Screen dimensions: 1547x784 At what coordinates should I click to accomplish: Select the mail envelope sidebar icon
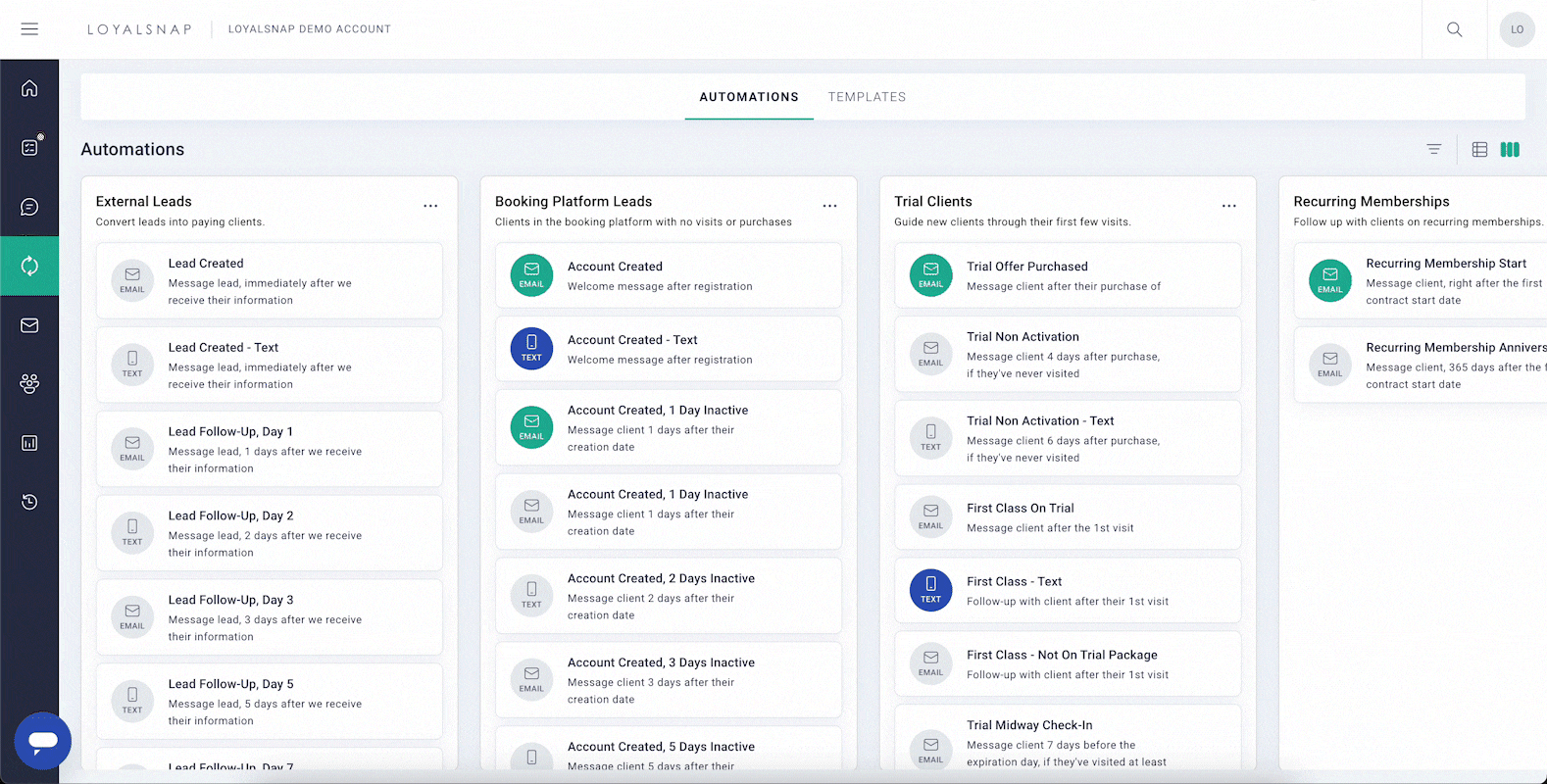(29, 325)
